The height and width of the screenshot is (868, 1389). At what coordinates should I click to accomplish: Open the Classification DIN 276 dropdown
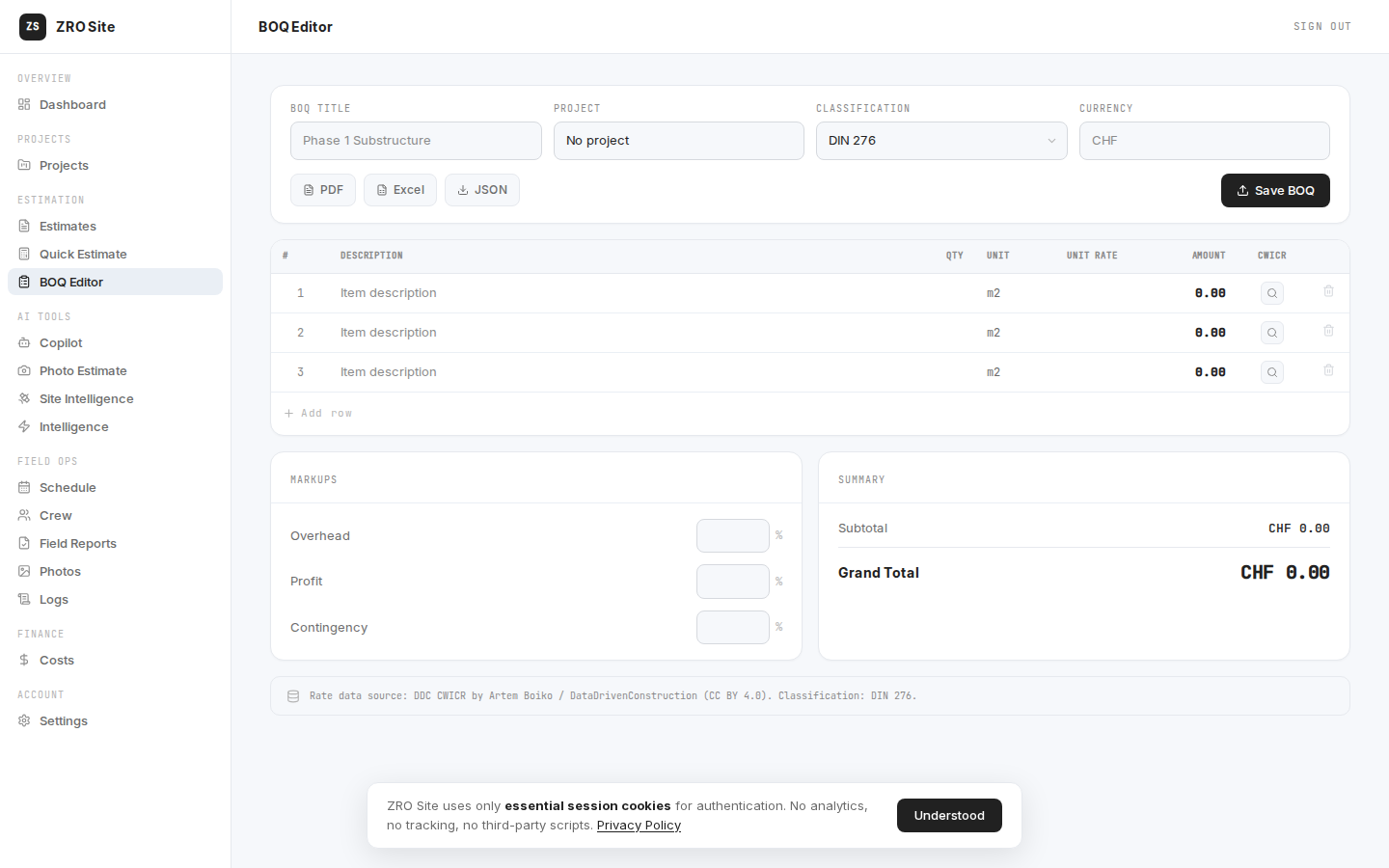coord(941,141)
